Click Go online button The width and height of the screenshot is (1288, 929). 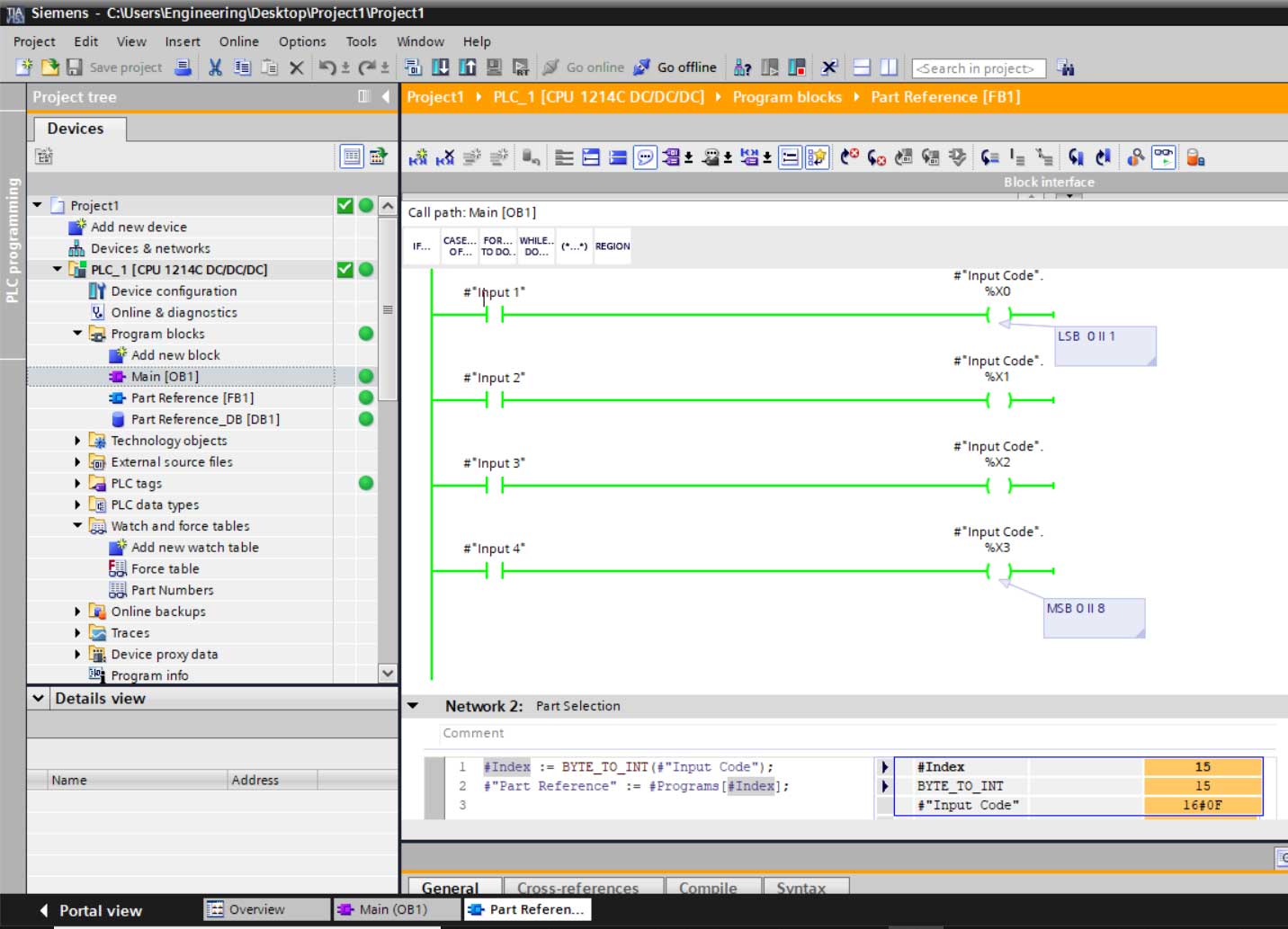click(x=584, y=67)
